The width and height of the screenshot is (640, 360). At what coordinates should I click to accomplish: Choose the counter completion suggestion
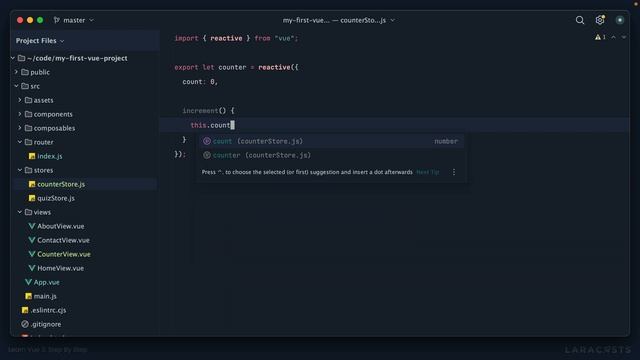click(x=331, y=155)
